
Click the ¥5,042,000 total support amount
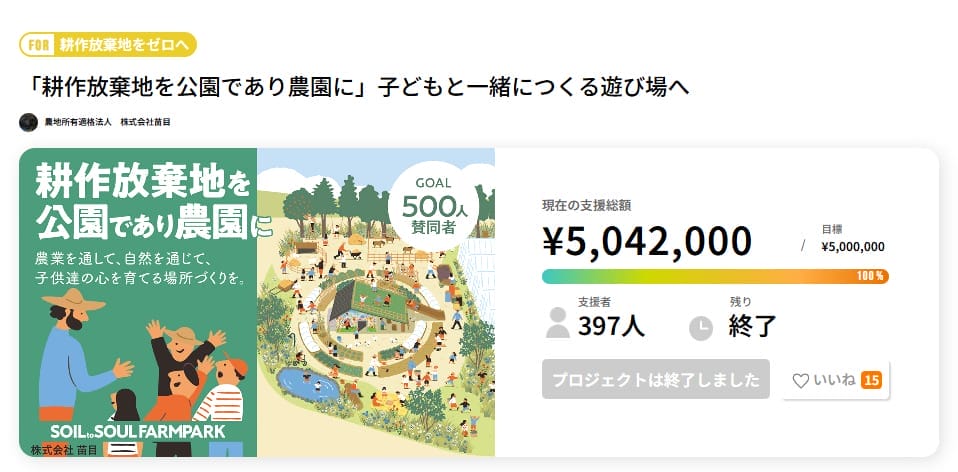pos(646,241)
